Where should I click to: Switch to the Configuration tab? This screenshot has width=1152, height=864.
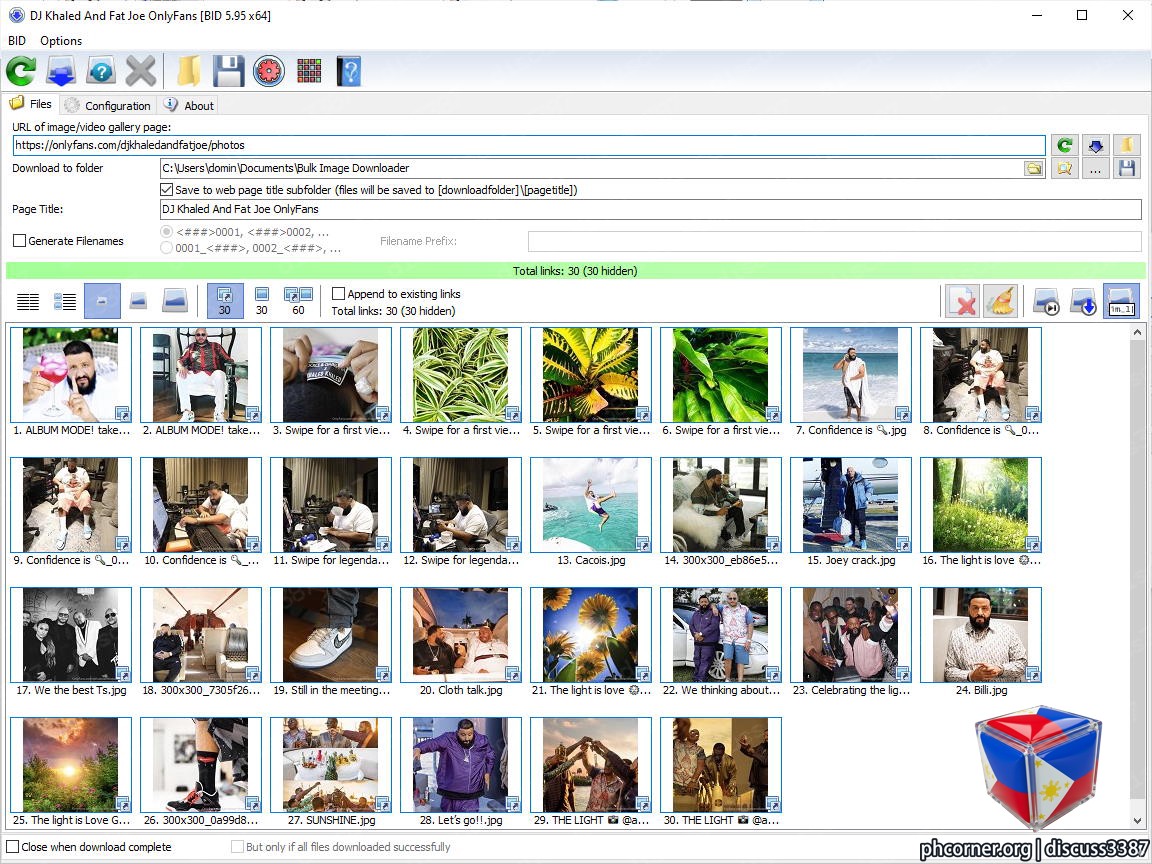[108, 106]
